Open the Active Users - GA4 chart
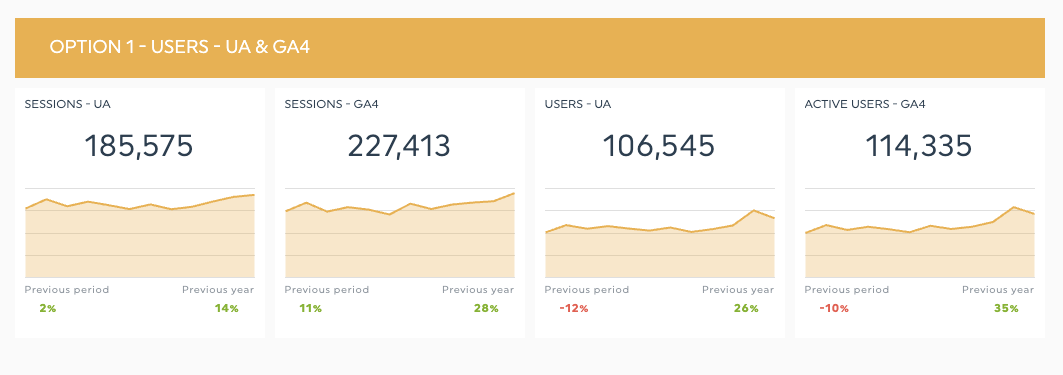Screen dimensions: 1063x375 coord(920,233)
